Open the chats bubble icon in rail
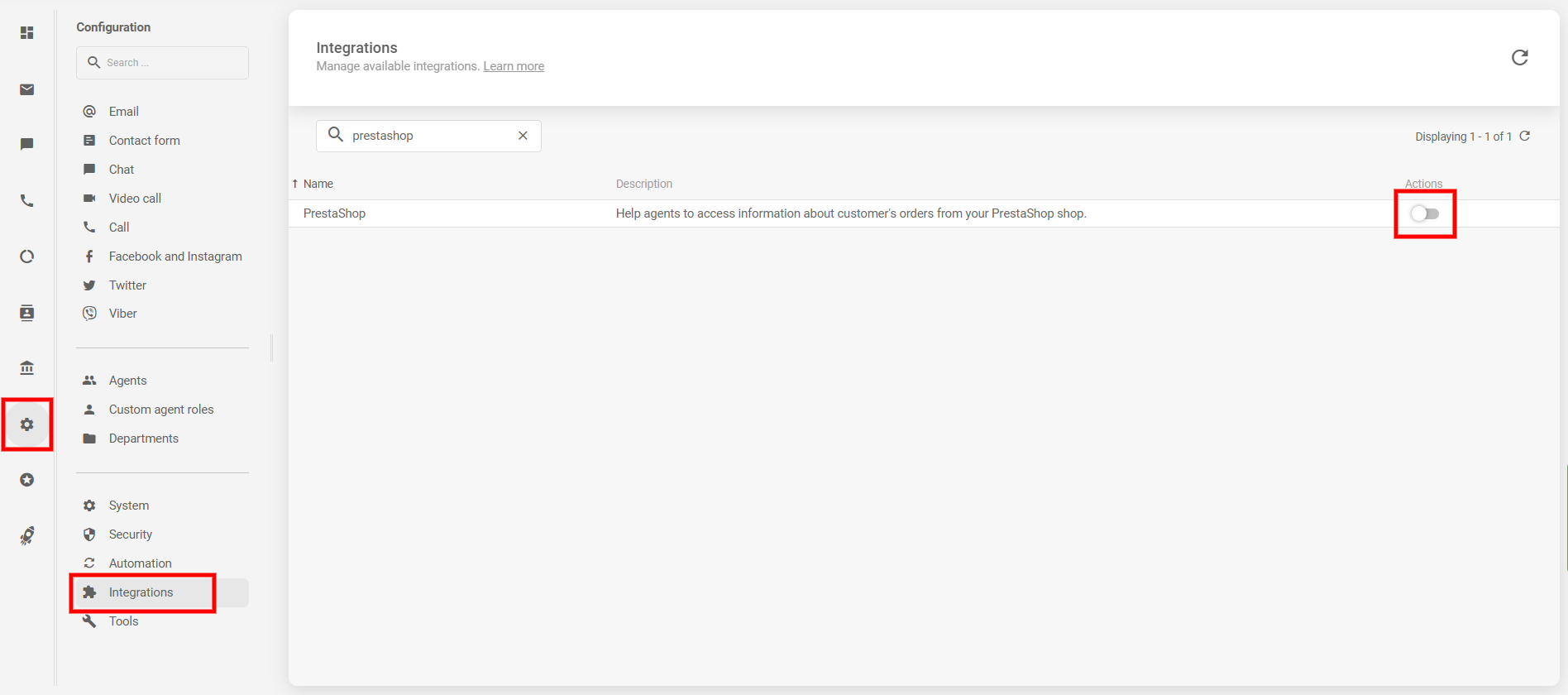The image size is (1568, 695). tap(27, 144)
